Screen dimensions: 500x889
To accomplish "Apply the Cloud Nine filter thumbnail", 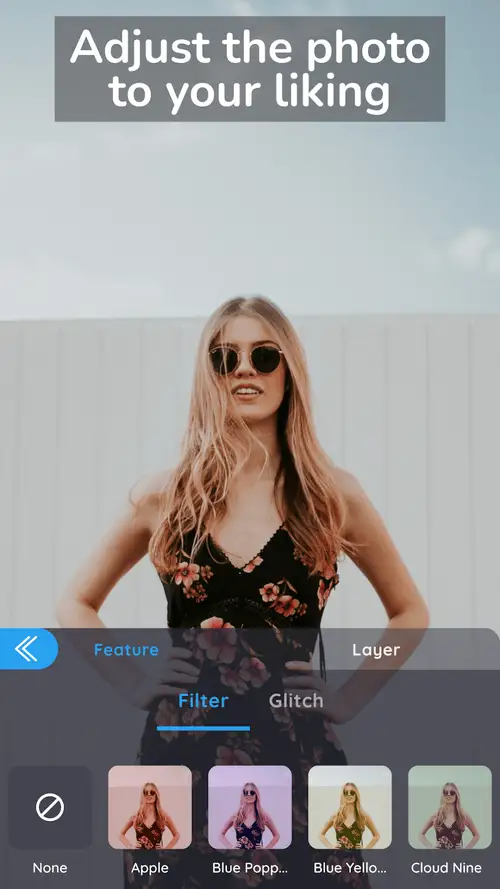I will [450, 807].
